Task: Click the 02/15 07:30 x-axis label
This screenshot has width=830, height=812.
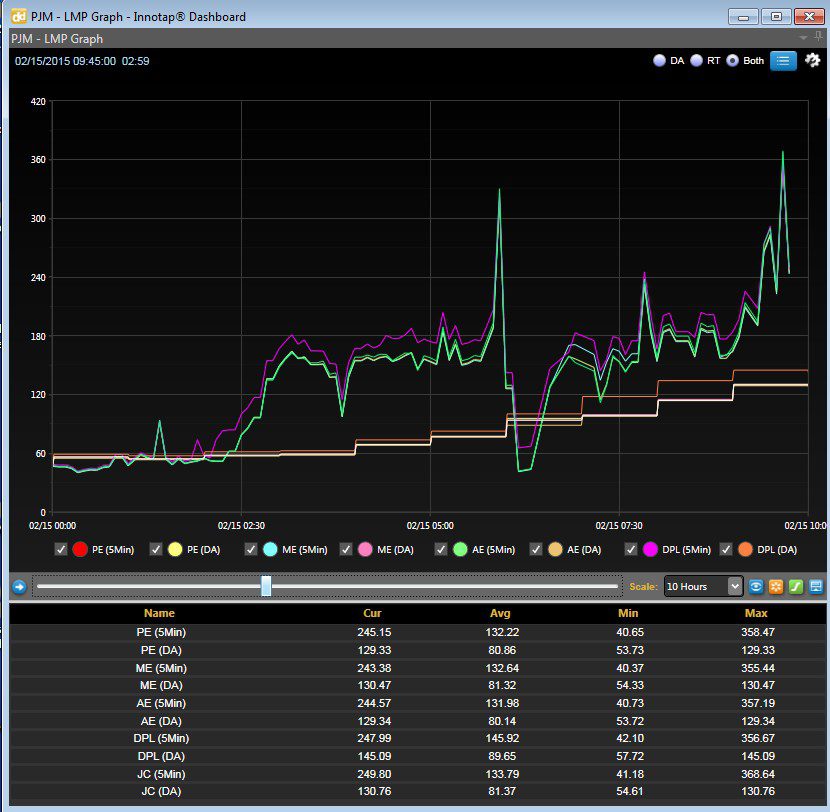Action: (619, 526)
